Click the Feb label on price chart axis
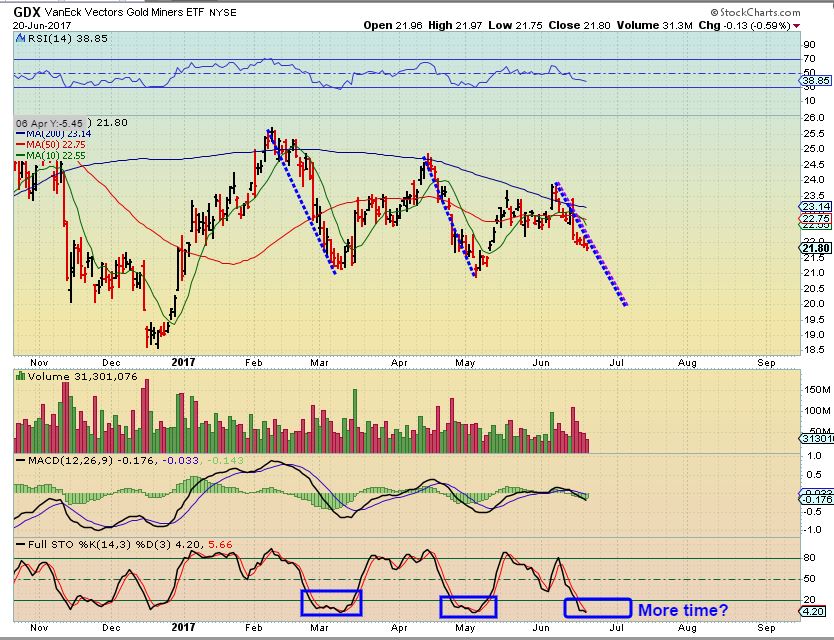Screen dimensions: 834x640 point(254,363)
